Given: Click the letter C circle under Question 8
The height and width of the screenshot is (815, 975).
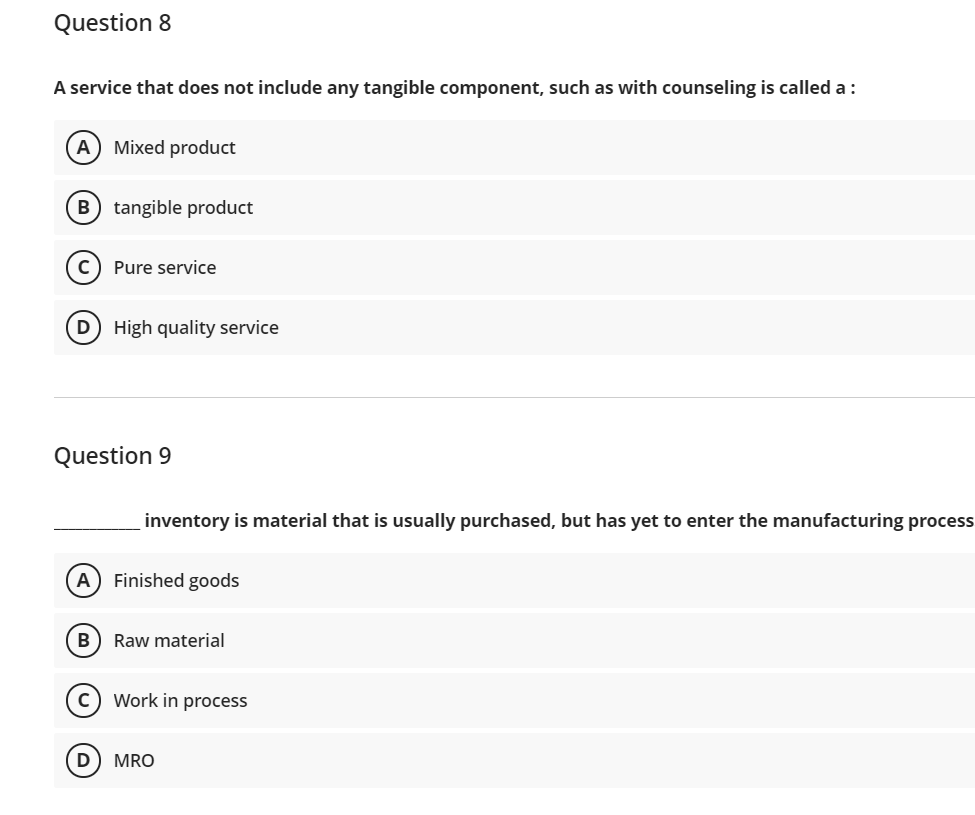Looking at the screenshot, I should click(x=83, y=267).
